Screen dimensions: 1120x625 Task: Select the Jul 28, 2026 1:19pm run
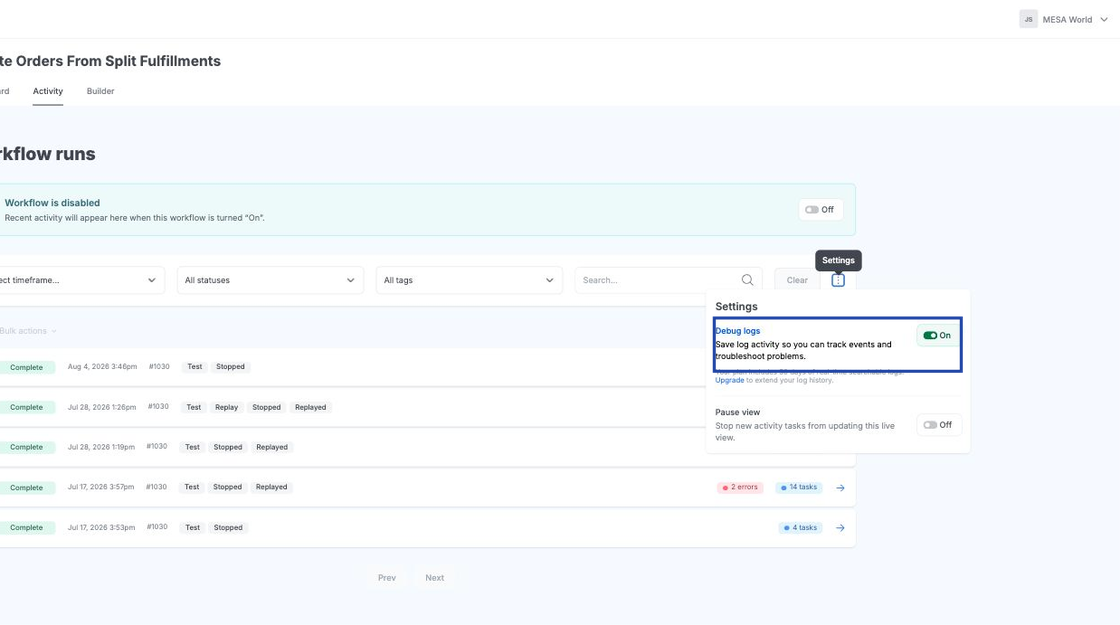point(101,447)
